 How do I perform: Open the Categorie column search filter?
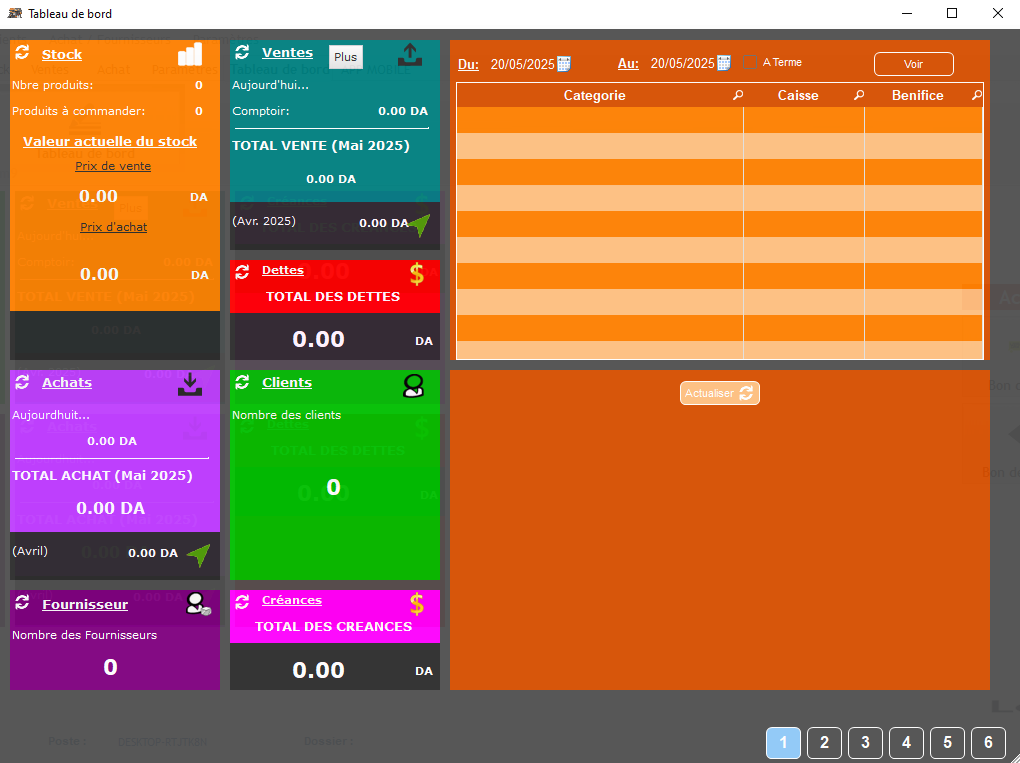click(738, 96)
